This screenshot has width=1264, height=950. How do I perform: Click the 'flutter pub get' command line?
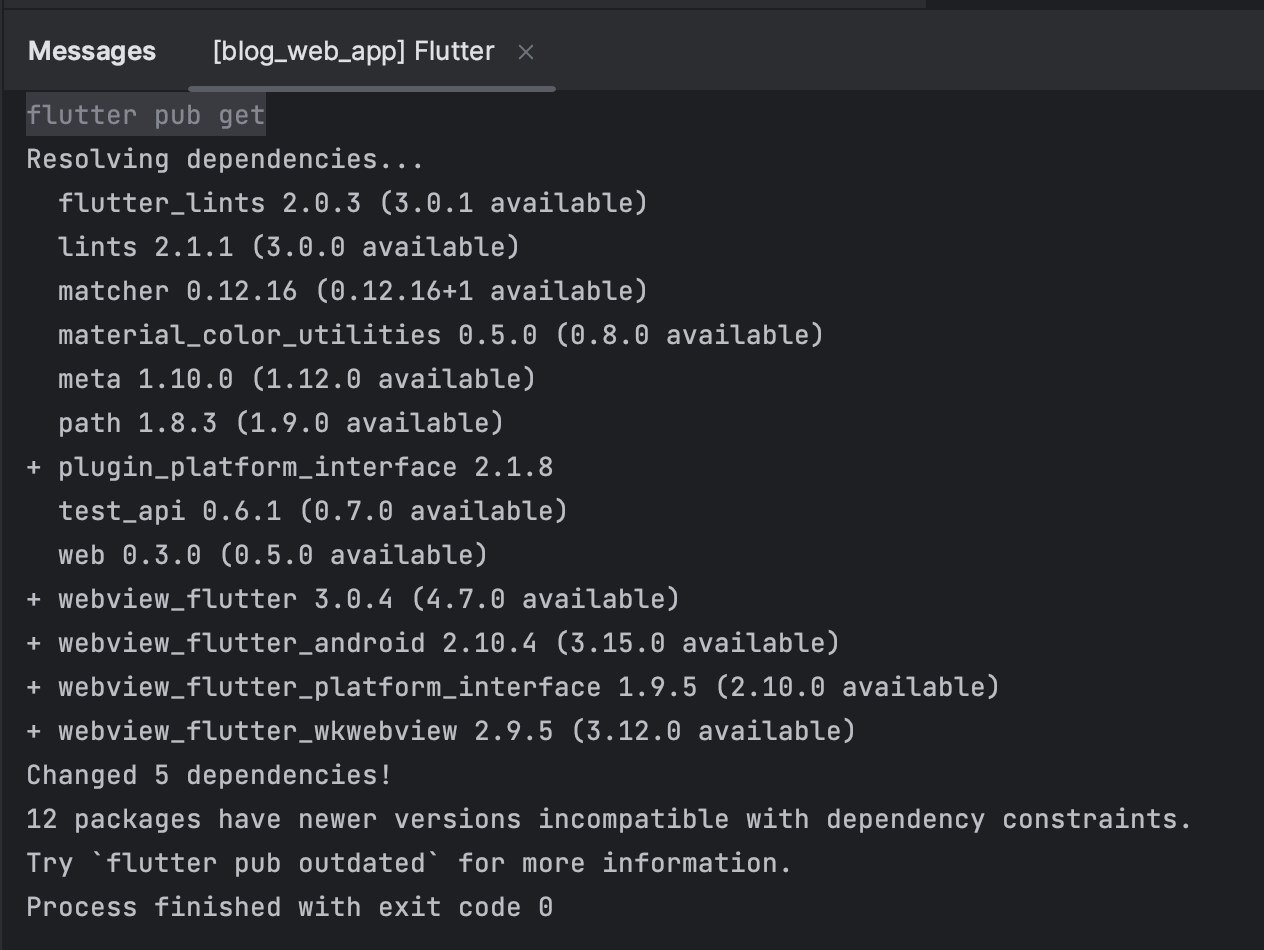pos(146,115)
